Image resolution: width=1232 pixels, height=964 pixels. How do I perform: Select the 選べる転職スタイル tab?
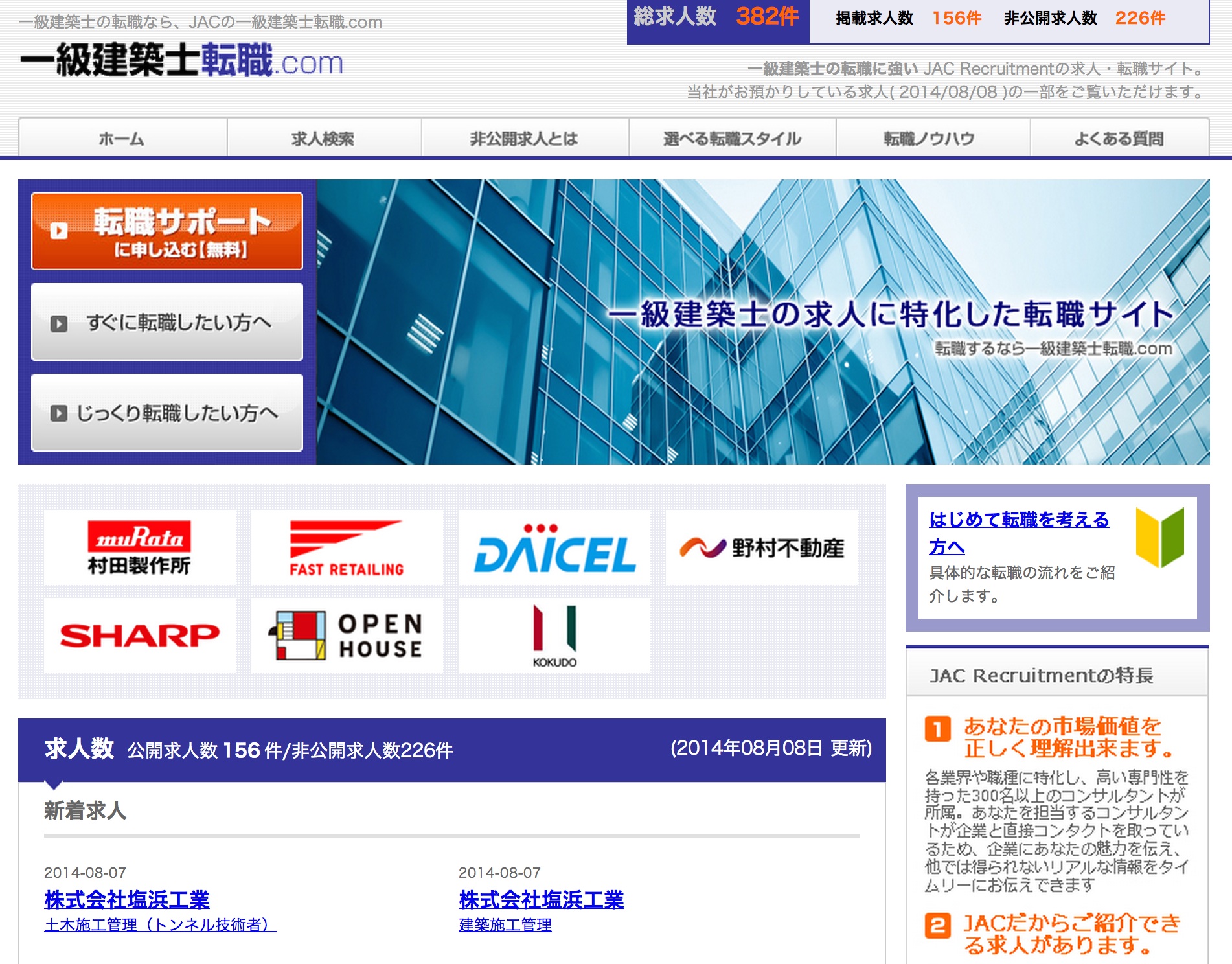click(x=732, y=139)
